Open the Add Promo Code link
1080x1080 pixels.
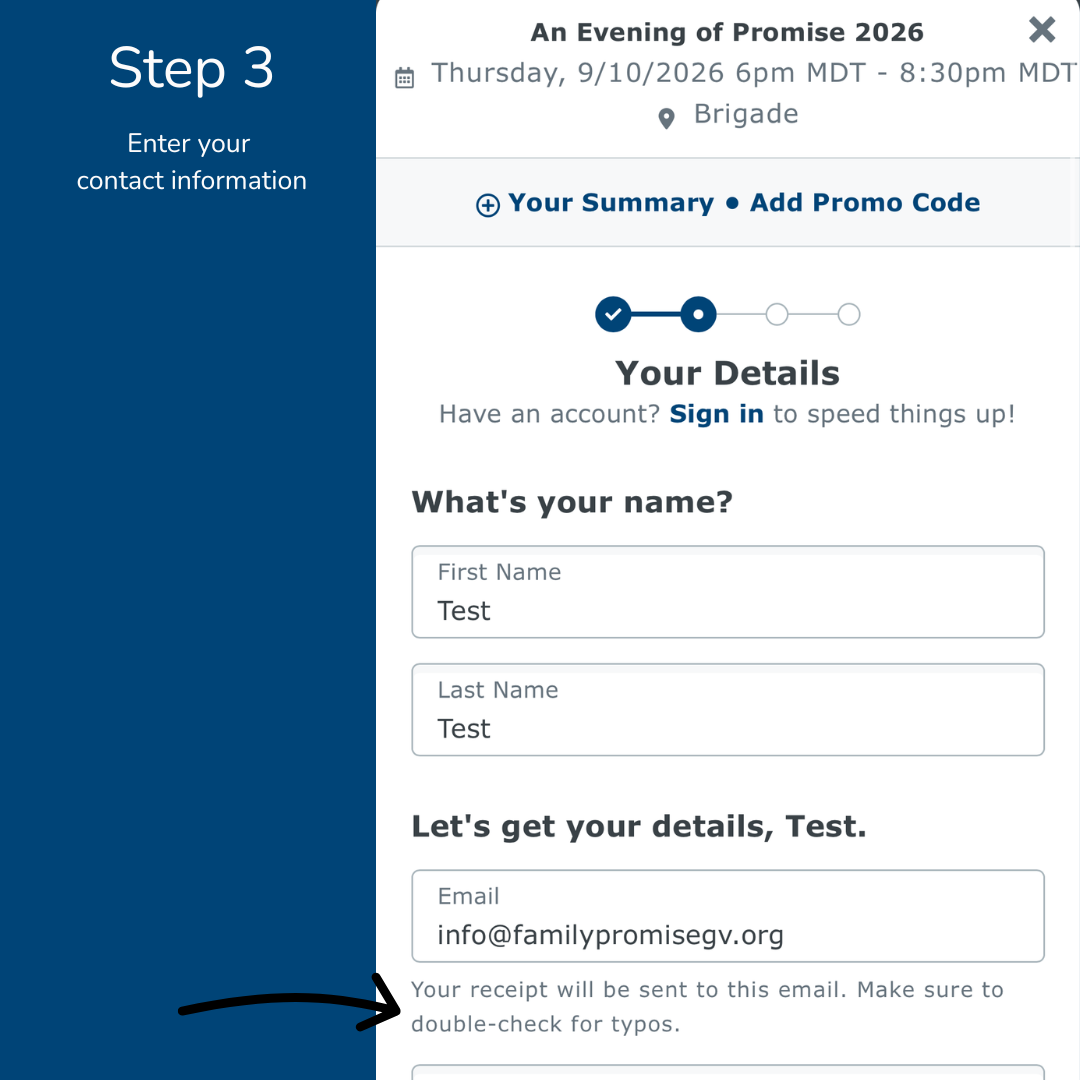click(x=864, y=202)
